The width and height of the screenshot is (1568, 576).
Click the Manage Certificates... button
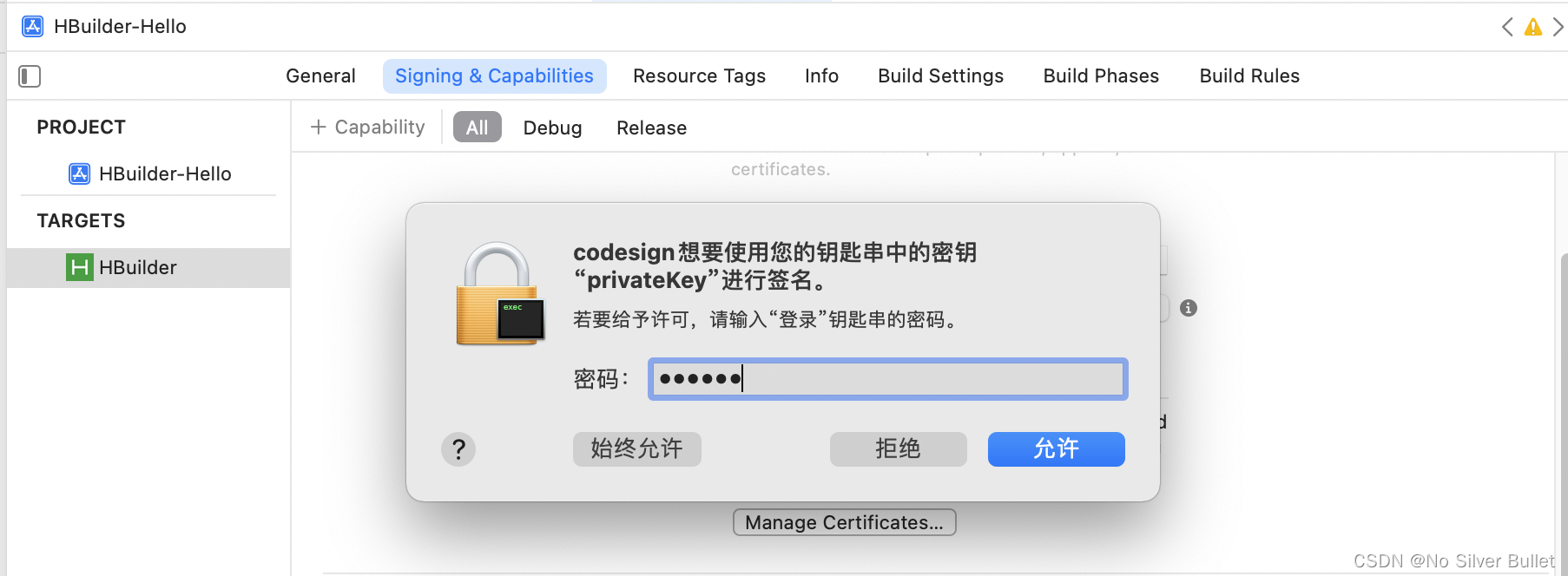coord(844,522)
